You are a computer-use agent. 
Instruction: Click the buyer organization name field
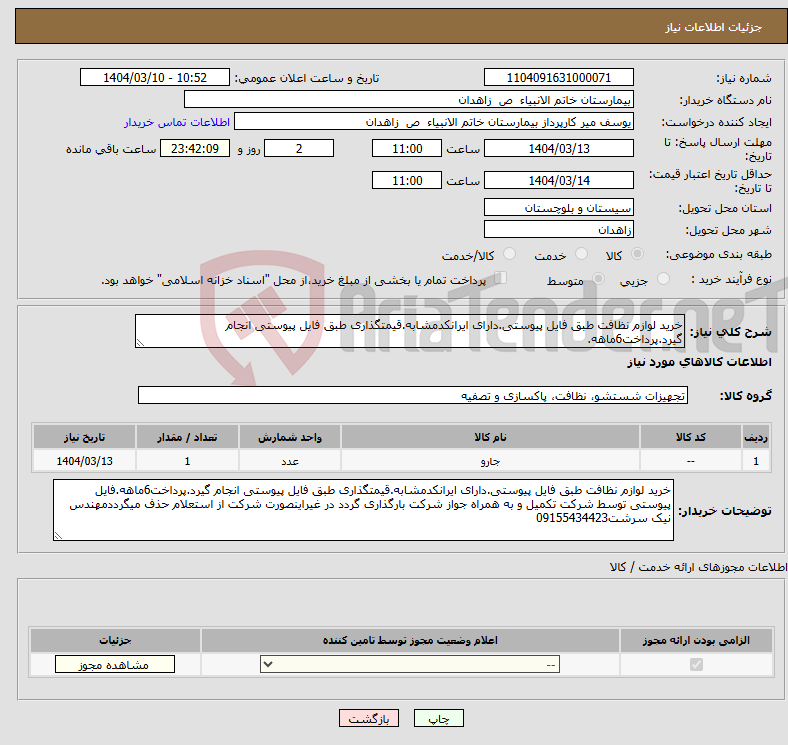pyautogui.click(x=409, y=100)
